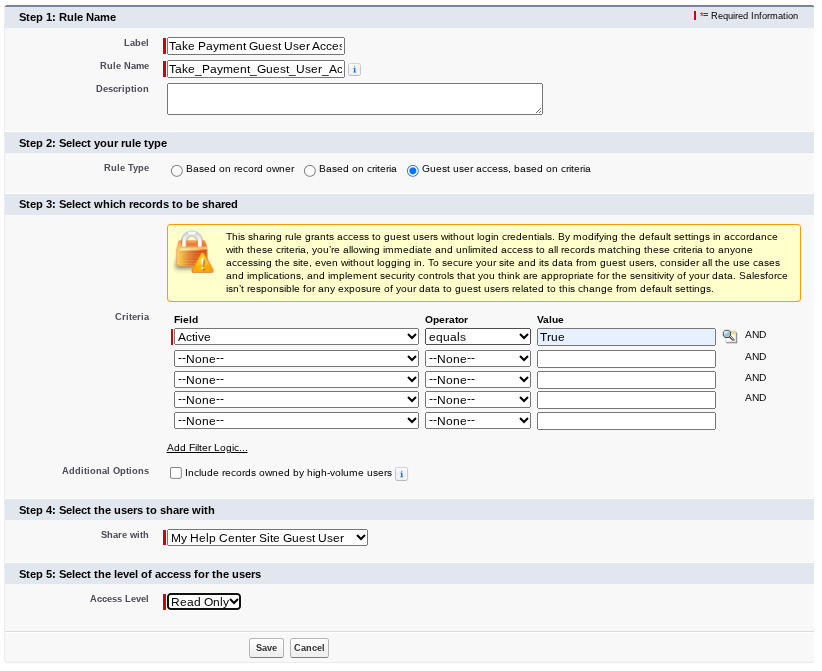The height and width of the screenshot is (671, 822).
Task: Click the Rule Name info icon
Action: coord(354,69)
